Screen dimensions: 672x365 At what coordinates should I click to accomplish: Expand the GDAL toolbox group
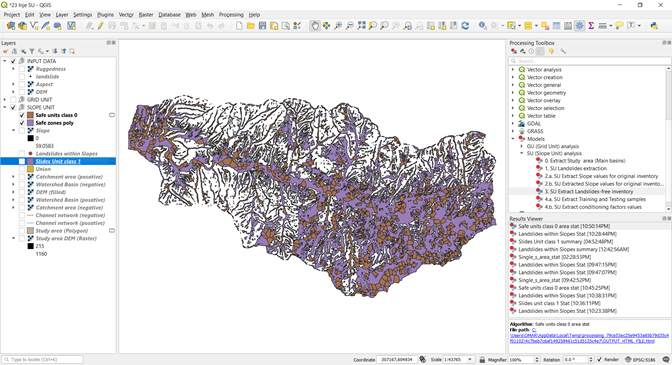[x=513, y=123]
